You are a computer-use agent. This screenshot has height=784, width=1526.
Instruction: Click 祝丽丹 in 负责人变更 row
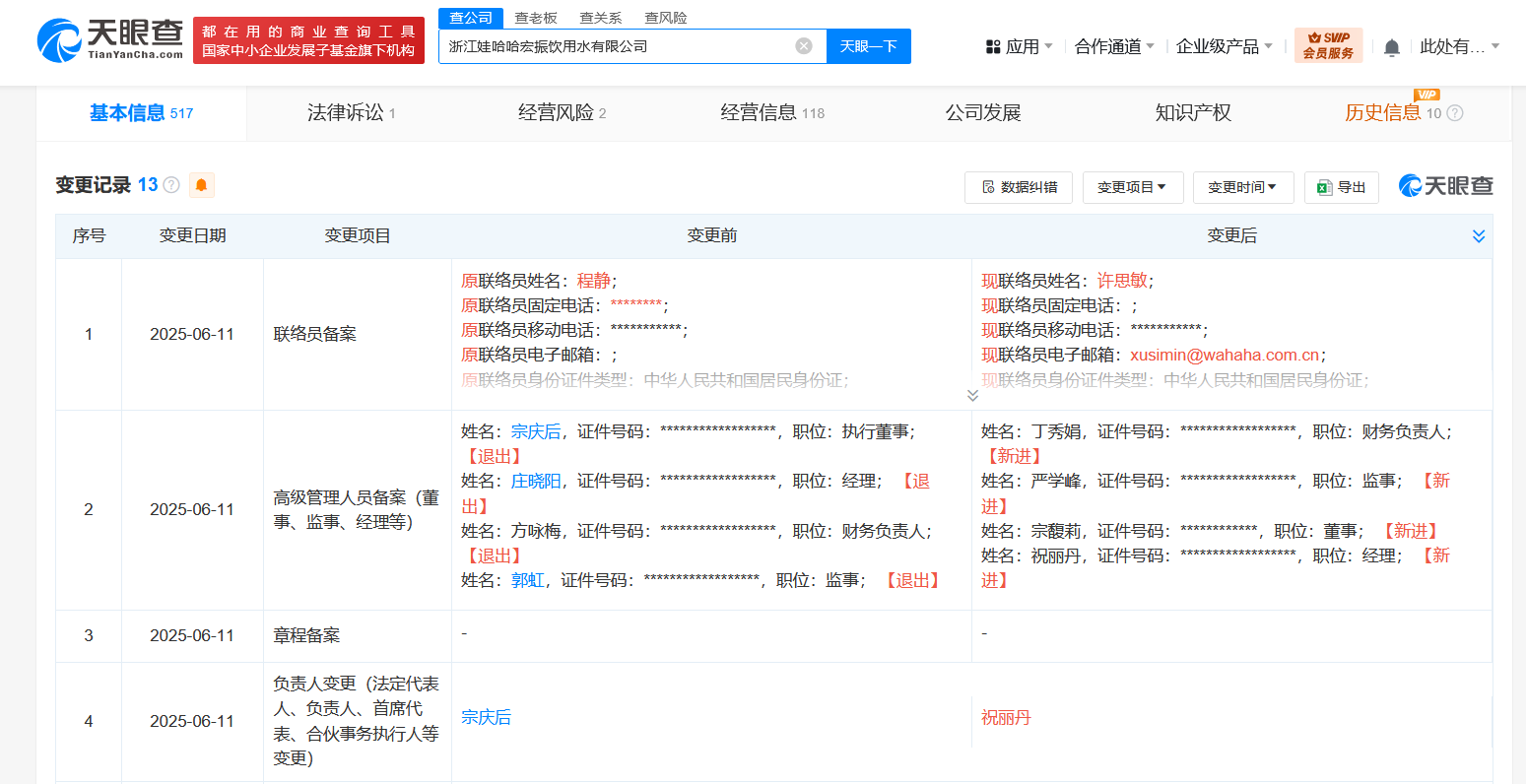[x=1006, y=717]
